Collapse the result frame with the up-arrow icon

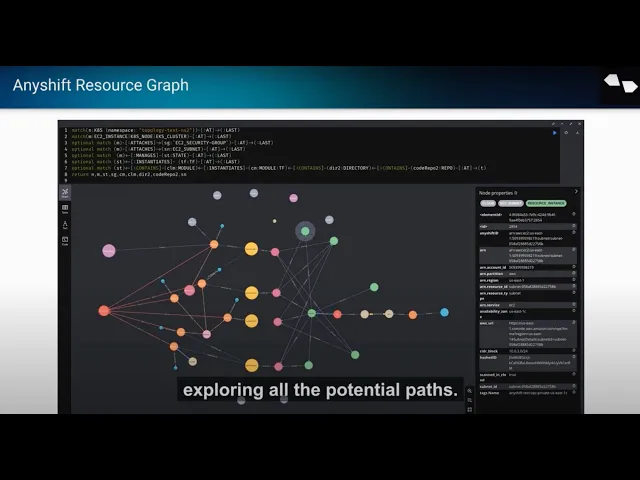tap(562, 124)
